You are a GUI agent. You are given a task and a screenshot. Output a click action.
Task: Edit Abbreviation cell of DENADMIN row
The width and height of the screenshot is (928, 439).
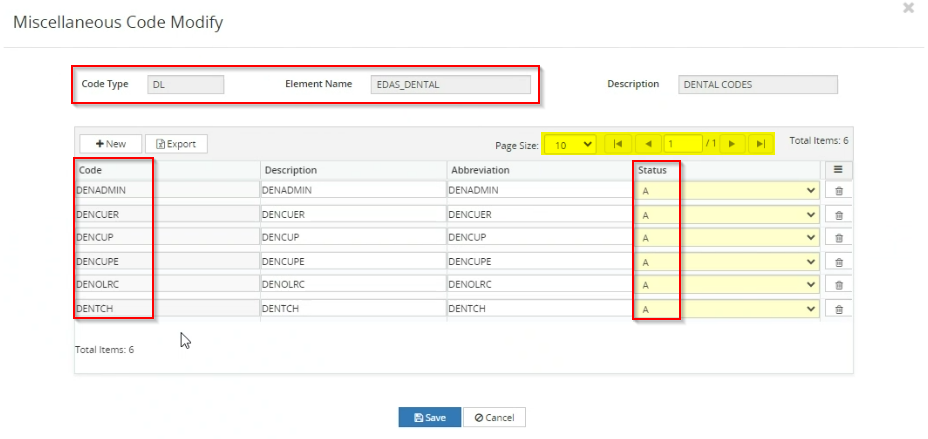point(540,191)
